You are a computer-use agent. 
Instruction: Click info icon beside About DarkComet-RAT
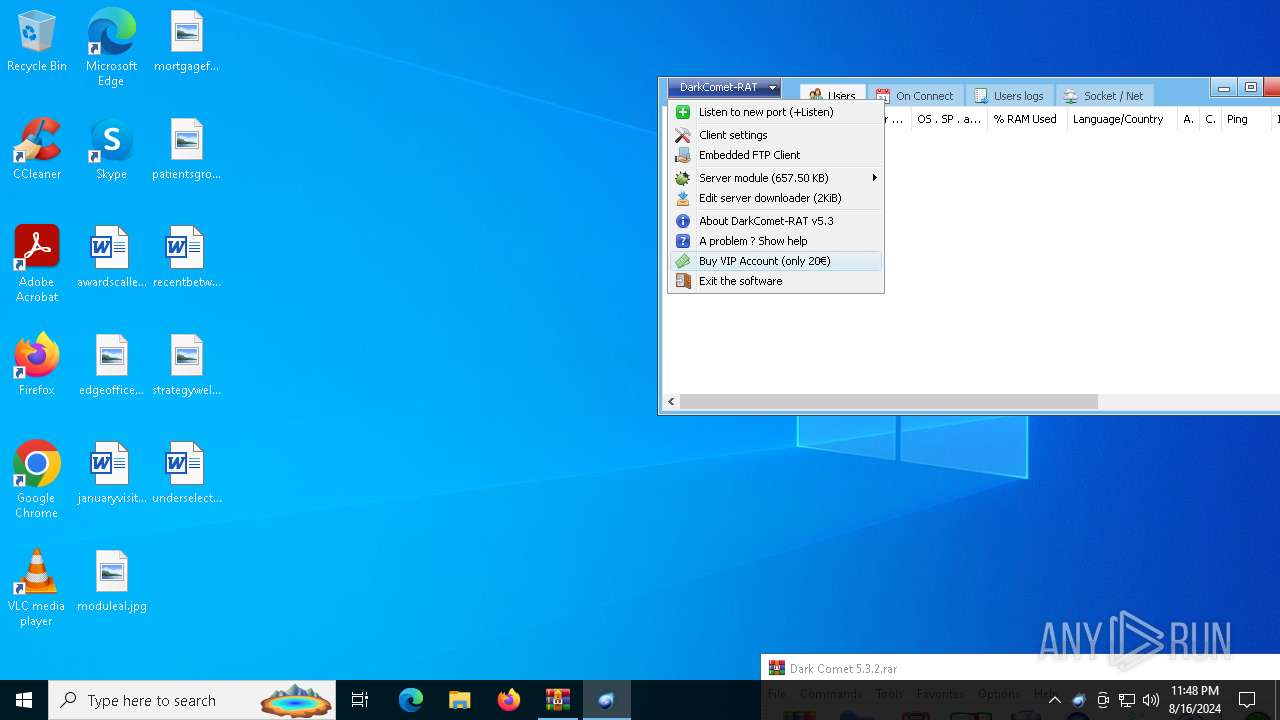coord(683,221)
